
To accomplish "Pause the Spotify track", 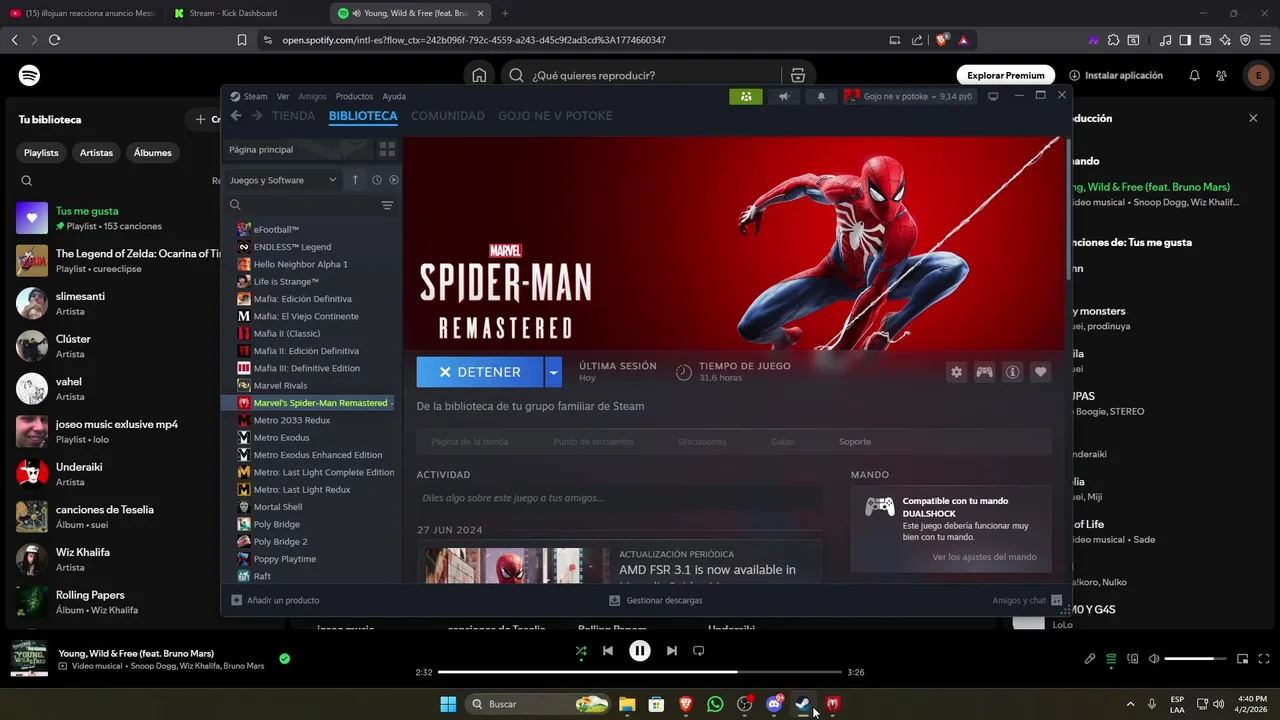I will pos(640,651).
